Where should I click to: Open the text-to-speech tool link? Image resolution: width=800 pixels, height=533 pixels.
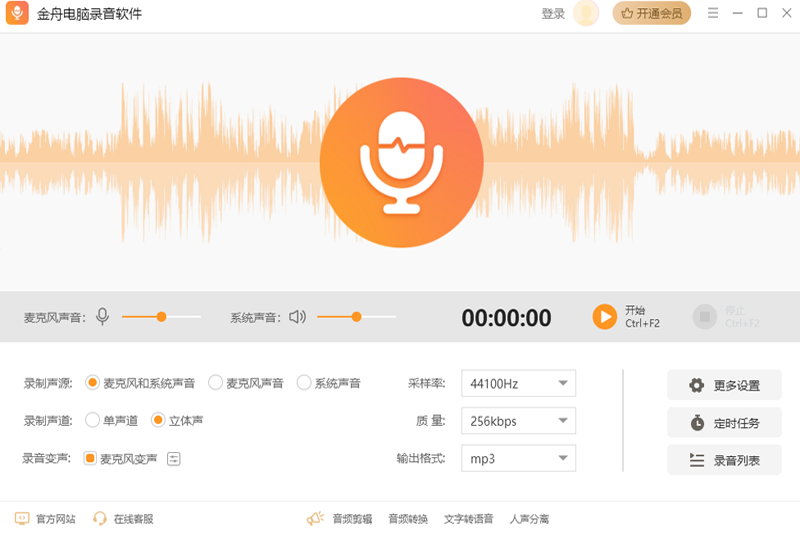tap(468, 519)
